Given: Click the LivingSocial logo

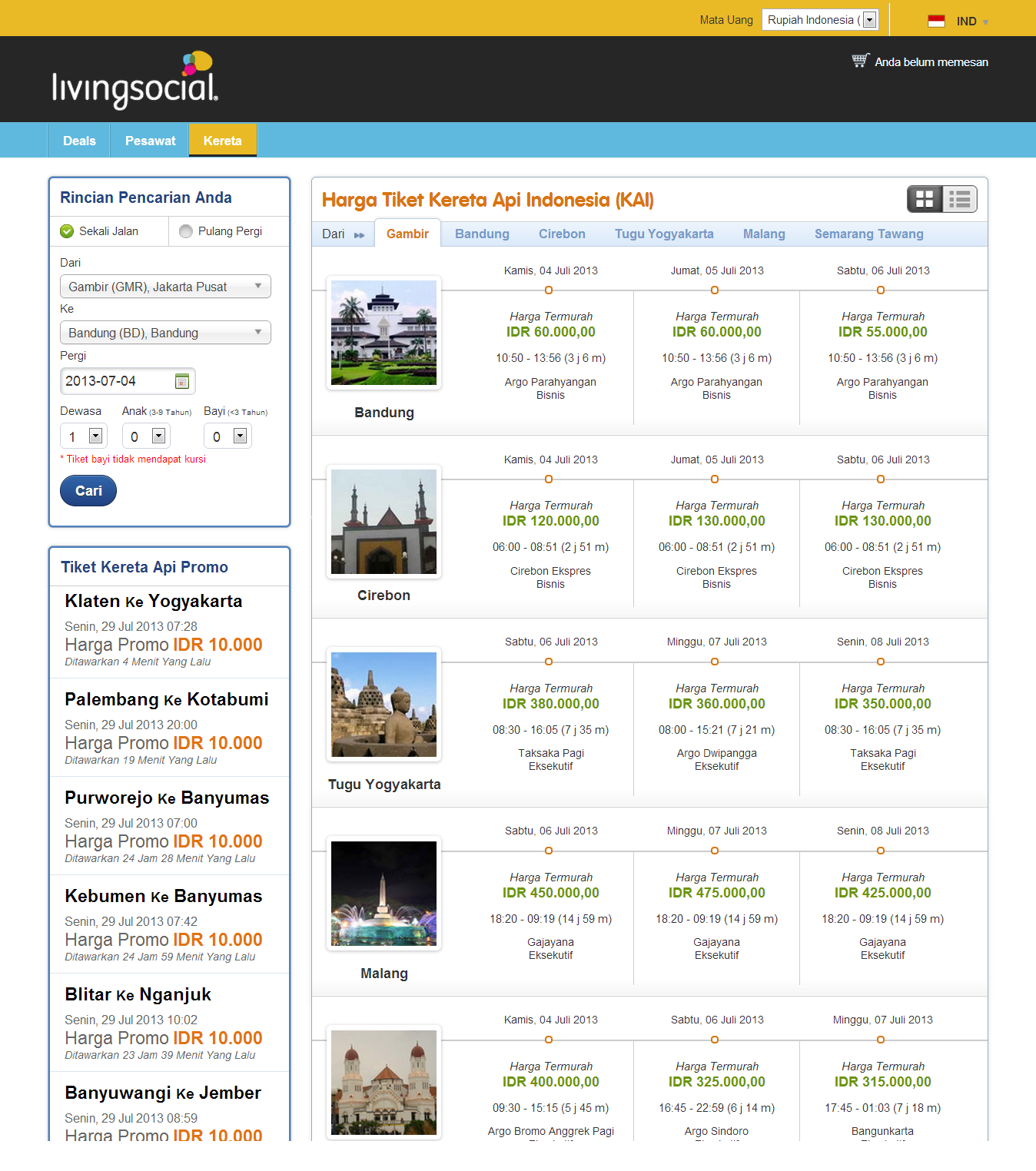Looking at the screenshot, I should 135,80.
